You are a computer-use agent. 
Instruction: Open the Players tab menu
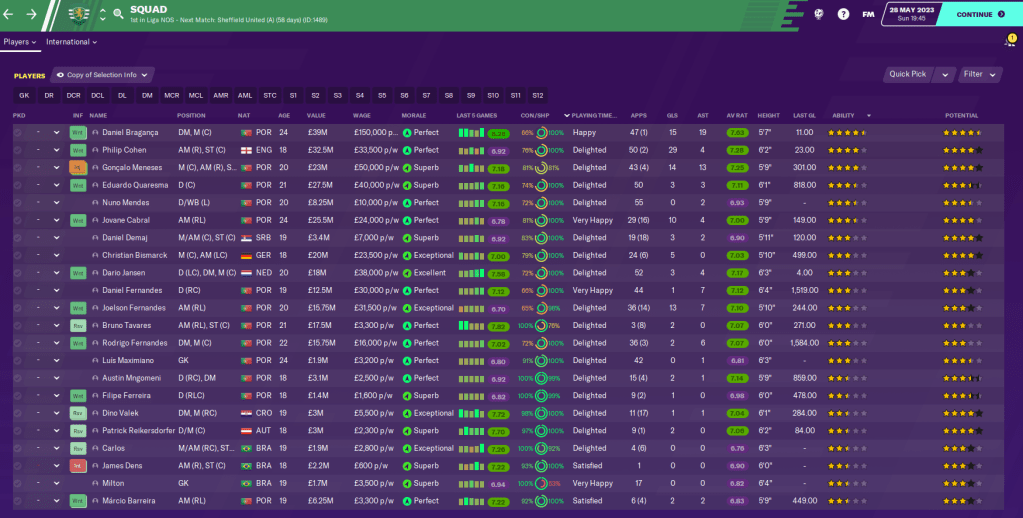coord(20,42)
